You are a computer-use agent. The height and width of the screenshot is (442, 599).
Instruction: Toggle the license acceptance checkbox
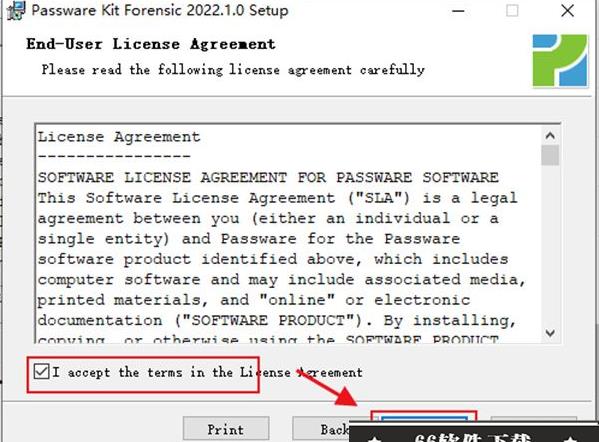click(41, 371)
